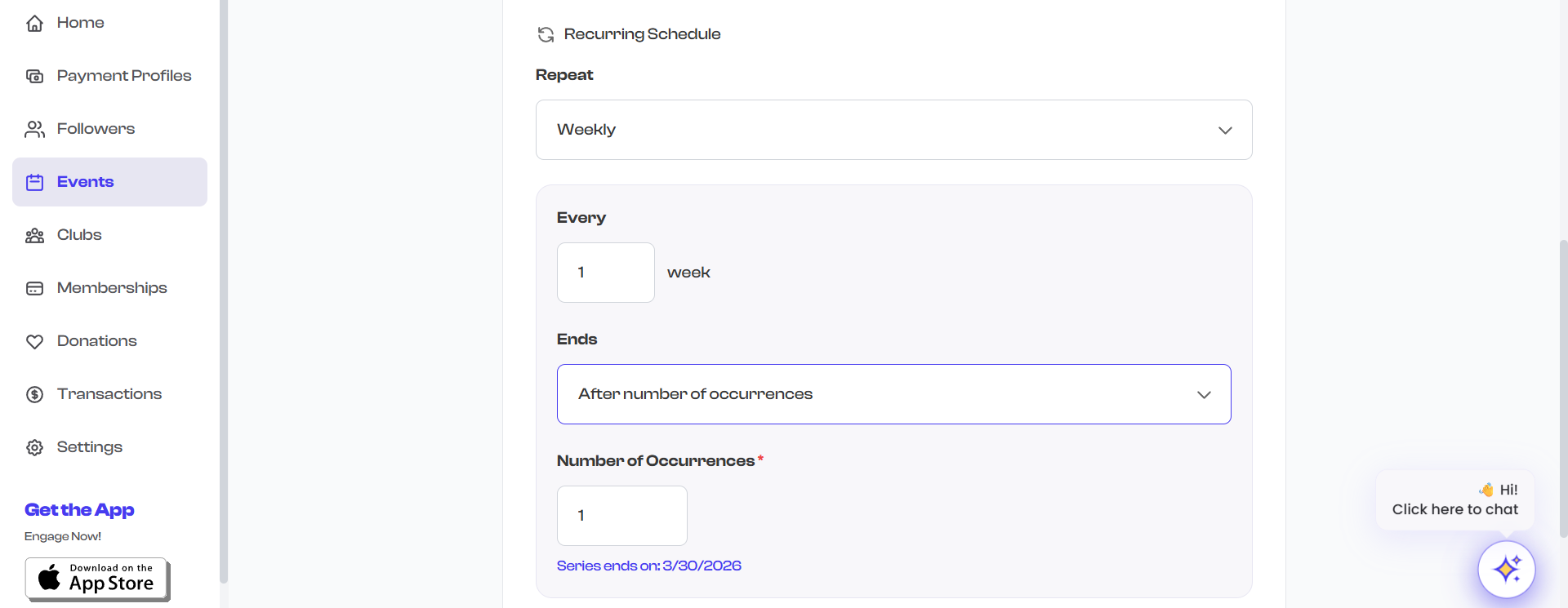Click the chevron on the Weekly dropdown
This screenshot has width=1568, height=608.
coord(1225,131)
